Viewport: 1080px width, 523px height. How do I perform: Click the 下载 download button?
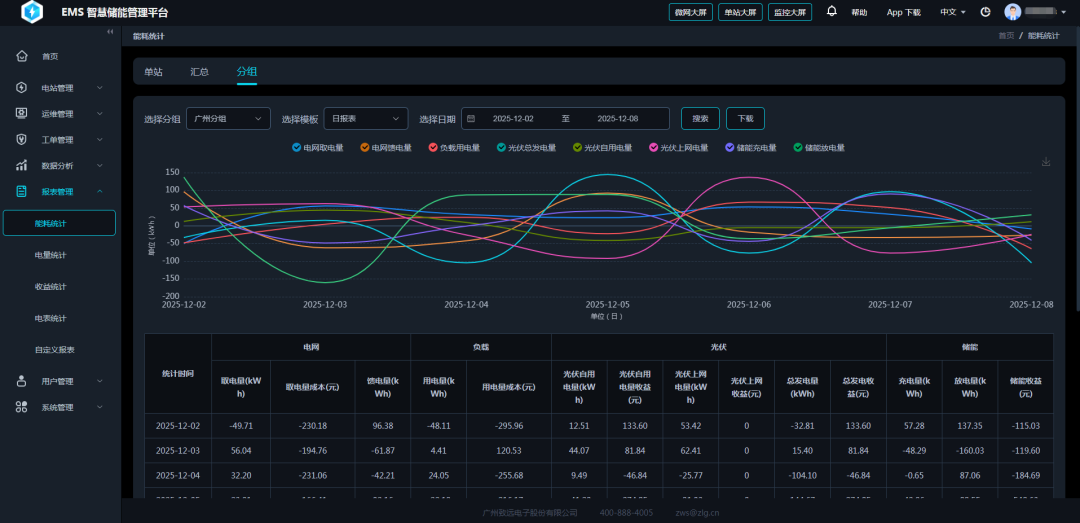[x=745, y=119]
